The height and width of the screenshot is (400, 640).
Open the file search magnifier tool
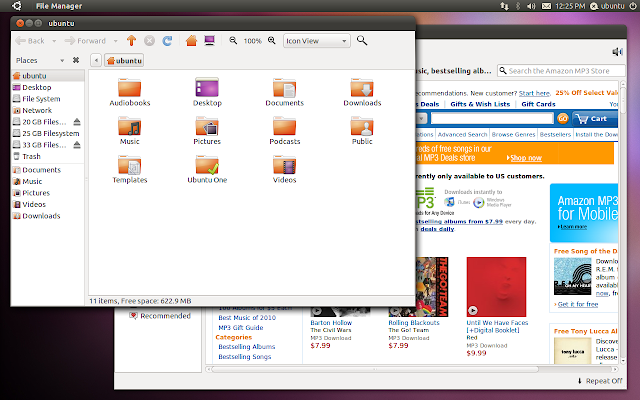(362, 40)
